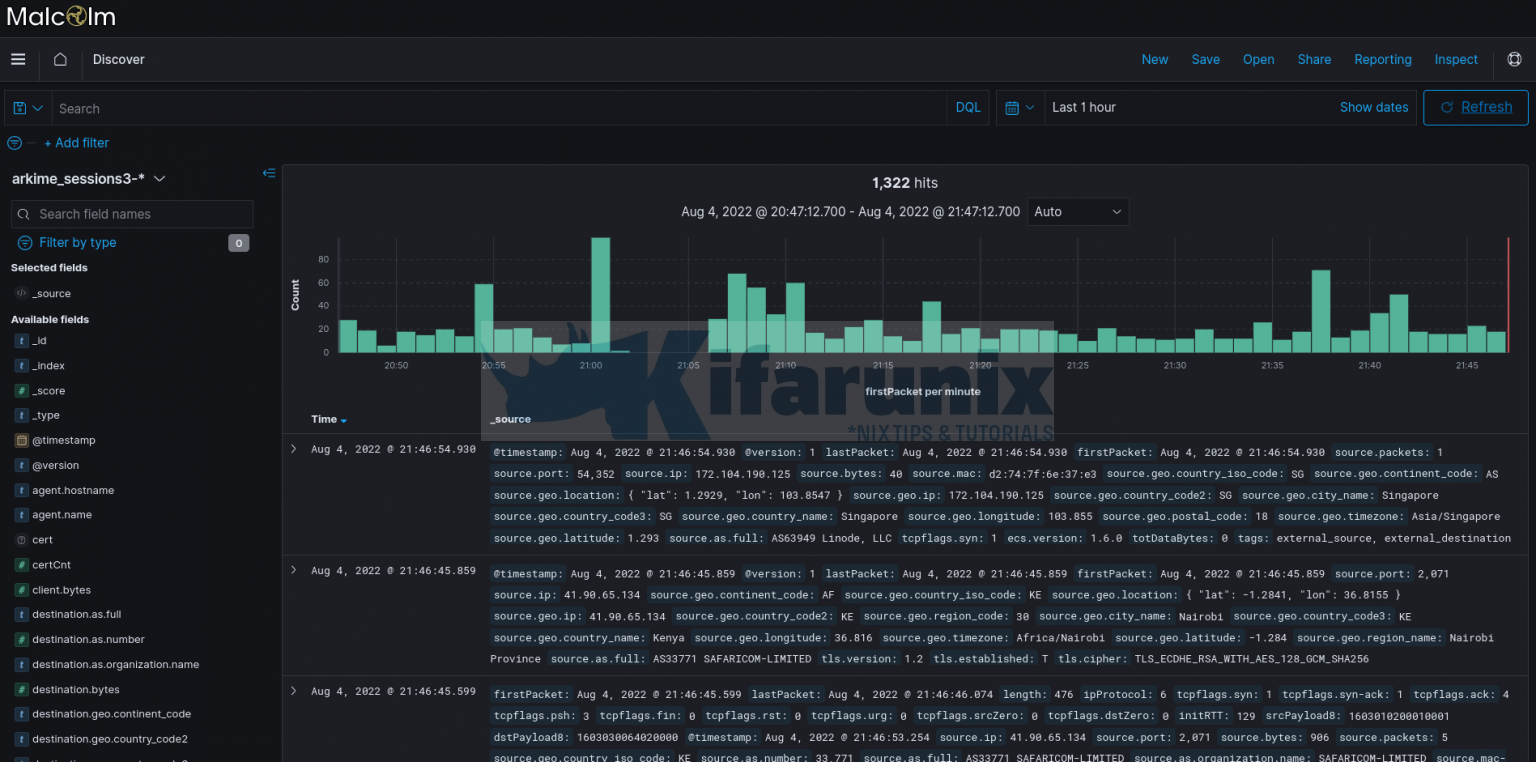Click the Search field names input

[x=140, y=214]
